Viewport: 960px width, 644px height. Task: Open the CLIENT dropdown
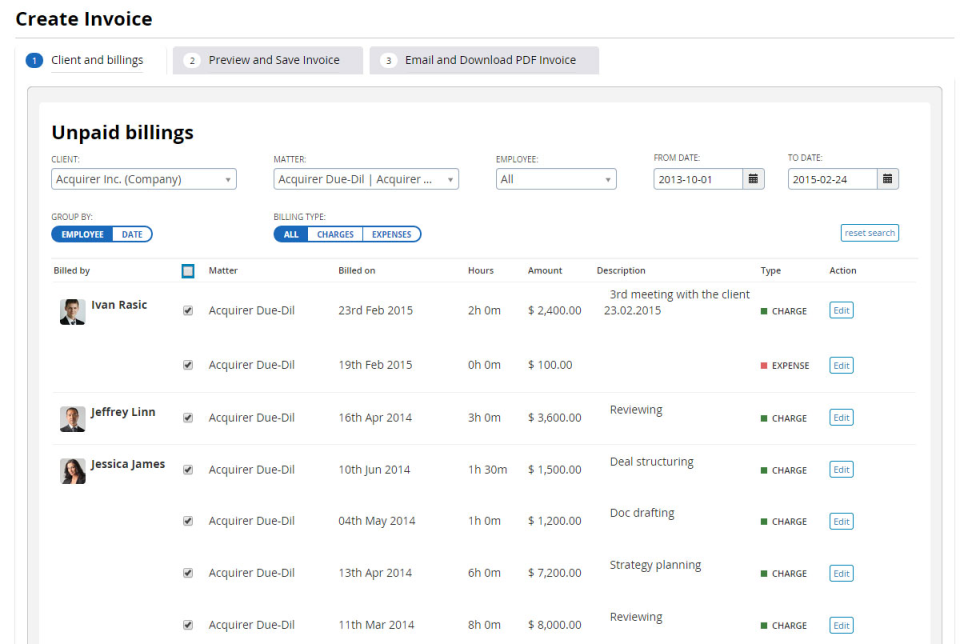[143, 178]
